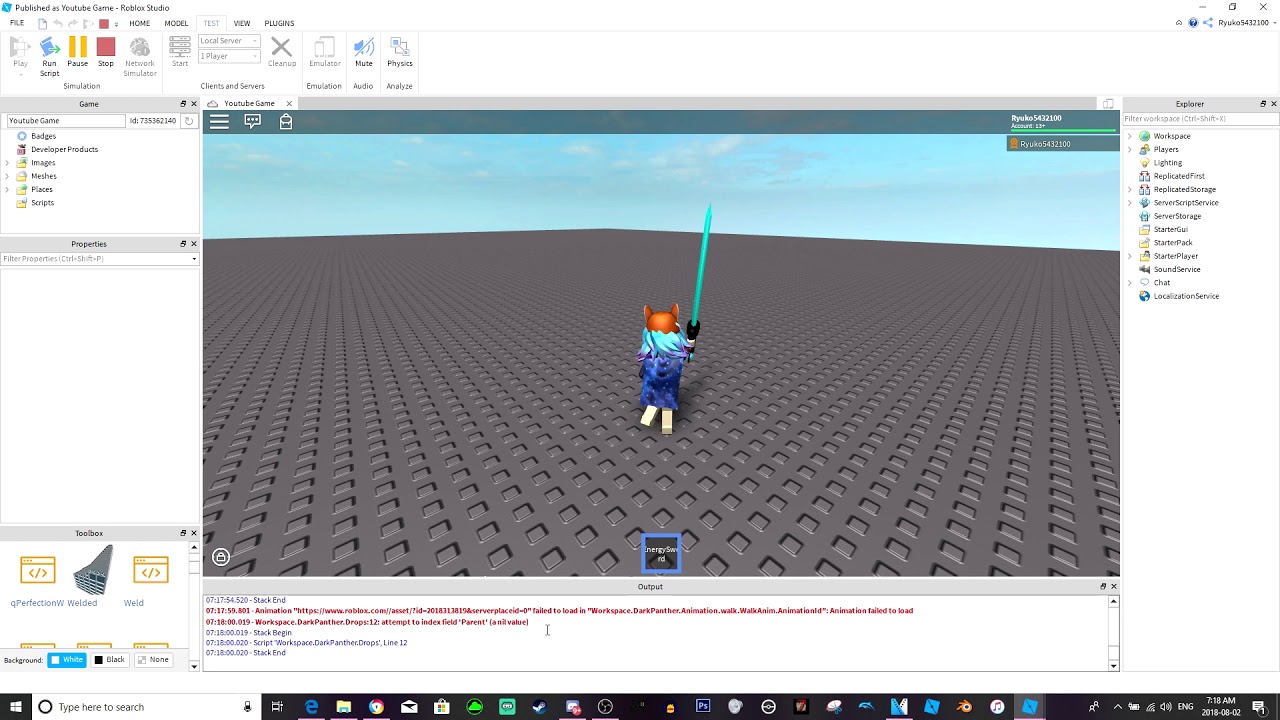Viewport: 1280px width, 720px height.
Task: Expand the Chat node
Action: pyautogui.click(x=1130, y=283)
